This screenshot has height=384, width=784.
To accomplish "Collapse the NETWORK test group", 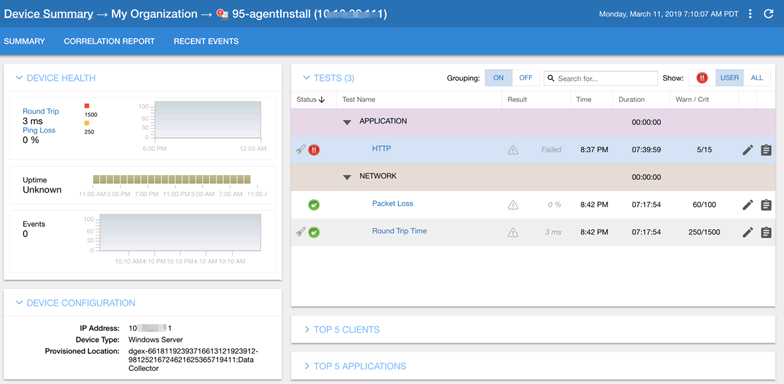I will [347, 177].
